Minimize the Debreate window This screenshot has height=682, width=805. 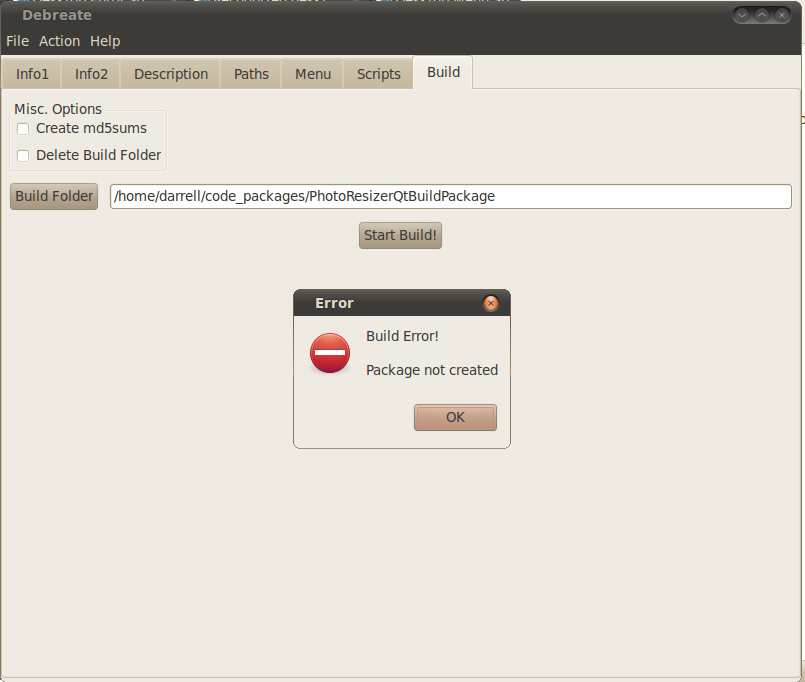[x=743, y=15]
